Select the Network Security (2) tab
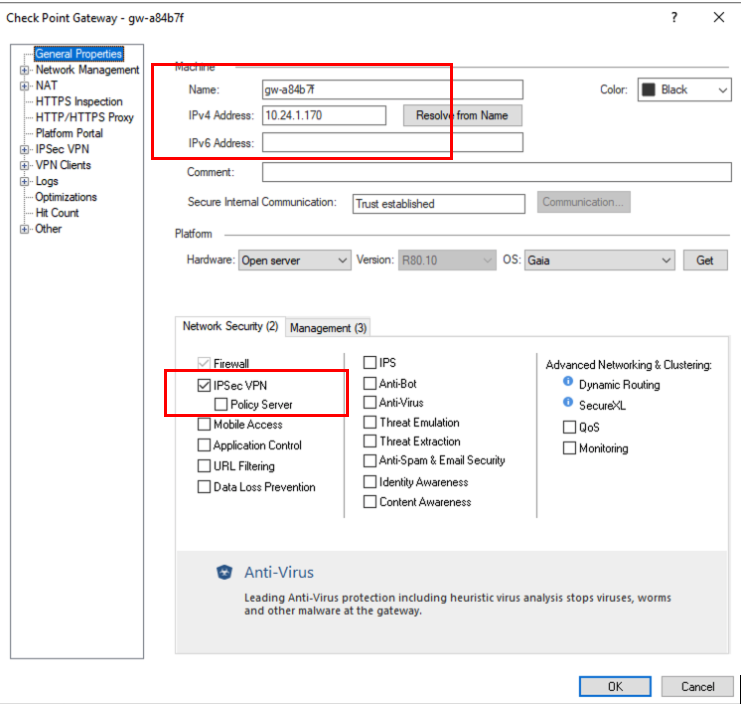 pos(230,327)
